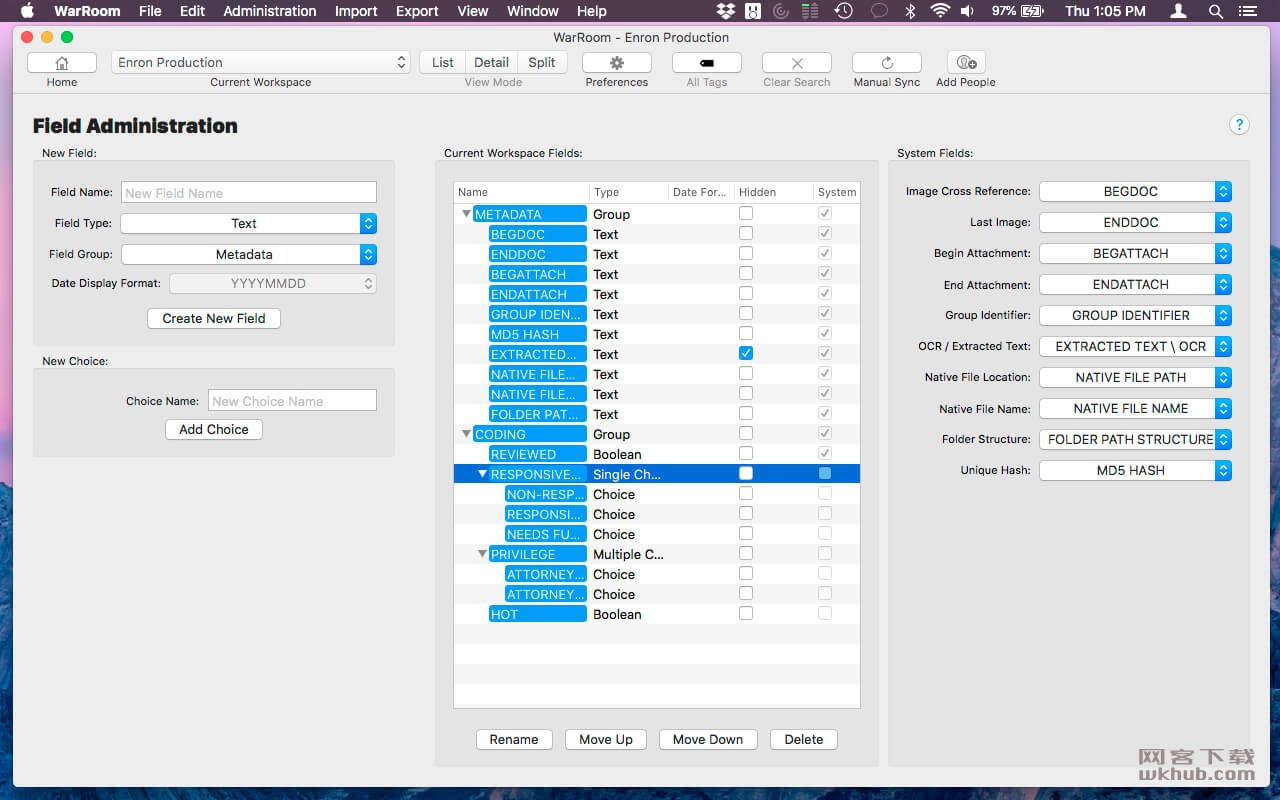This screenshot has height=800, width=1280.
Task: Click the Bluetooth menu bar icon
Action: 910,11
